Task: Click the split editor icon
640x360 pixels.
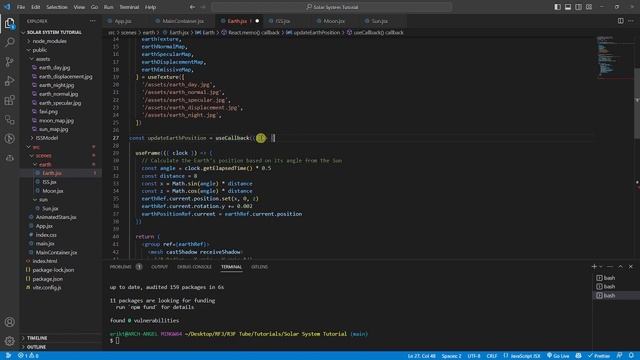Action: pyautogui.click(x=620, y=21)
